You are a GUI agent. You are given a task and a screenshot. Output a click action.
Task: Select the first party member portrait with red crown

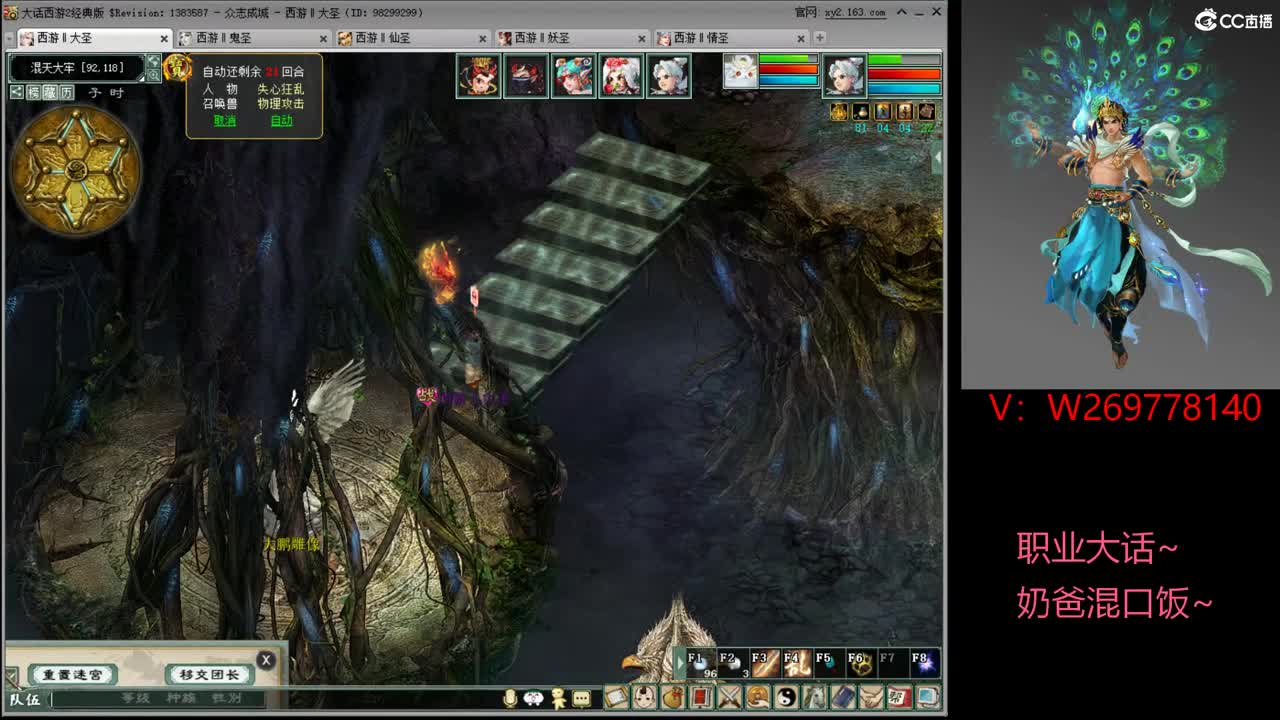click(x=478, y=76)
